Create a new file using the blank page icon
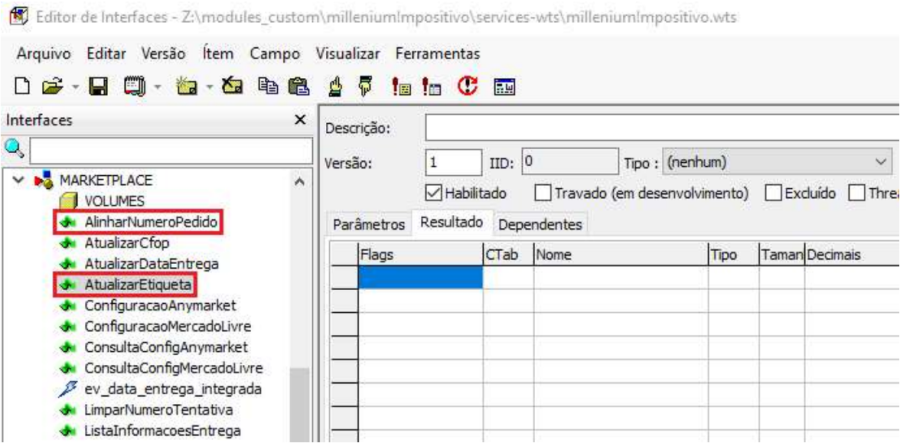Image resolution: width=900 pixels, height=443 pixels. coord(22,87)
